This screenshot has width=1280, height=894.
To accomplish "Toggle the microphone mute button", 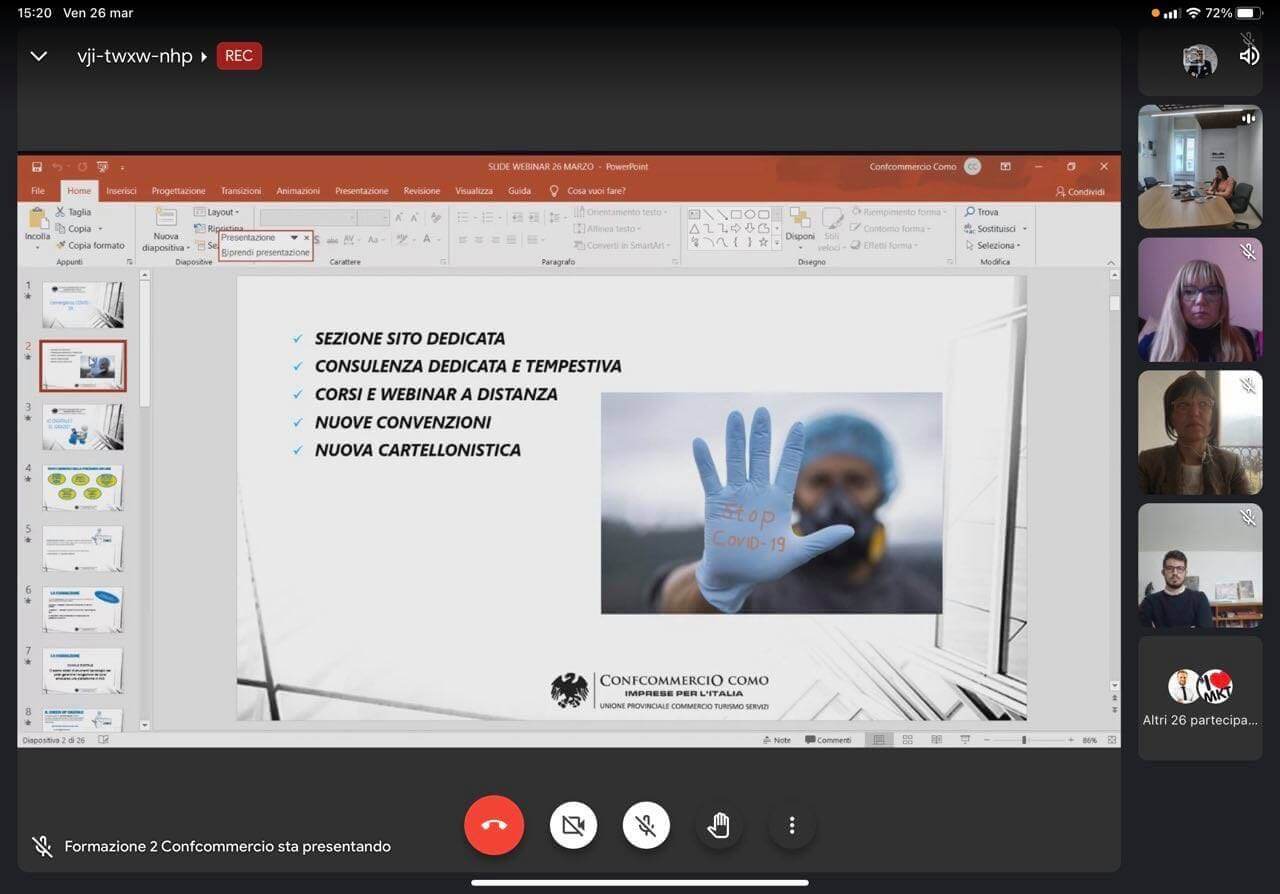I will click(646, 825).
